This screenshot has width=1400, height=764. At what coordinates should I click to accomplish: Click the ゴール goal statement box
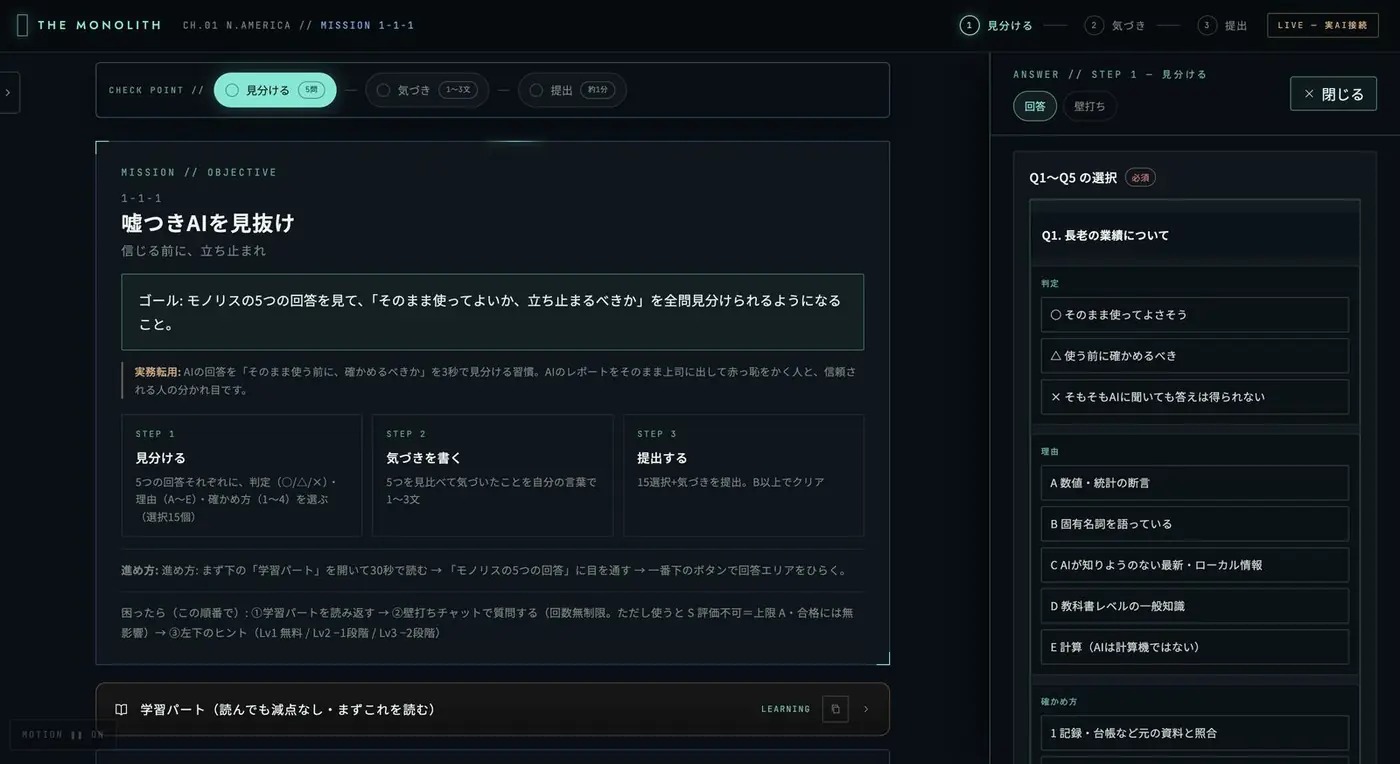[492, 312]
